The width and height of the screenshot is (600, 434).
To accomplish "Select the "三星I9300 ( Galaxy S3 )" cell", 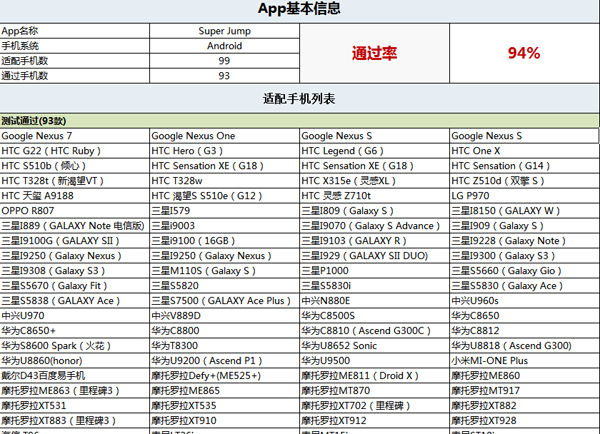I will pos(524,256).
